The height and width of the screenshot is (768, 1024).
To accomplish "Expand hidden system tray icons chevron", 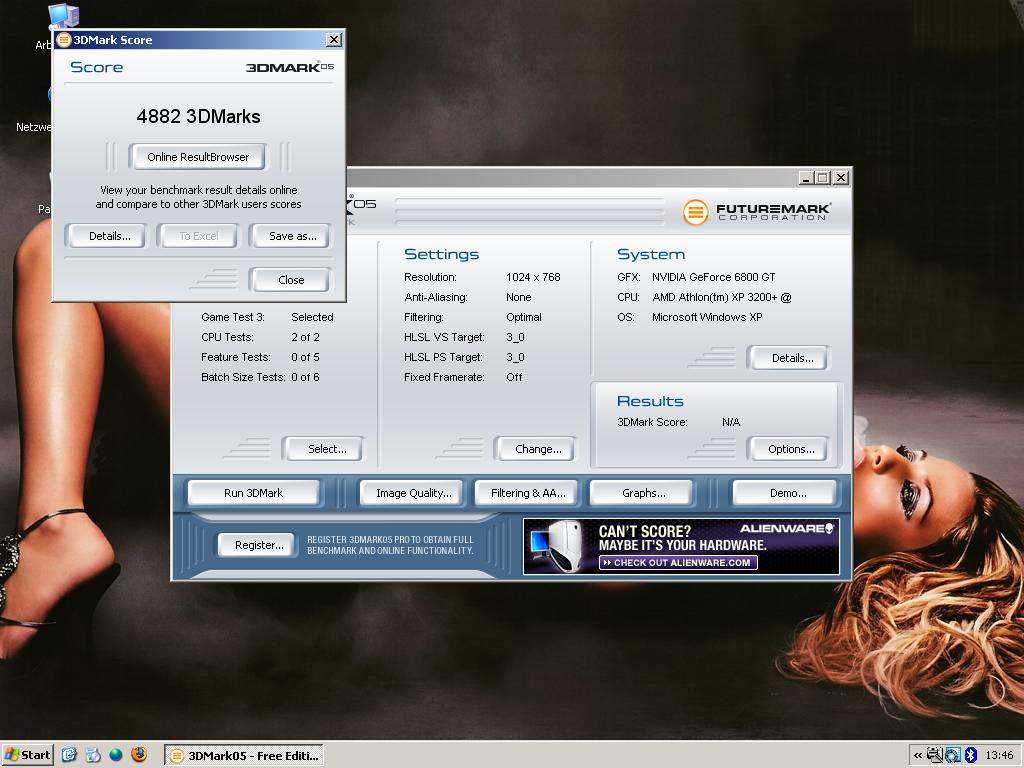I will [918, 756].
